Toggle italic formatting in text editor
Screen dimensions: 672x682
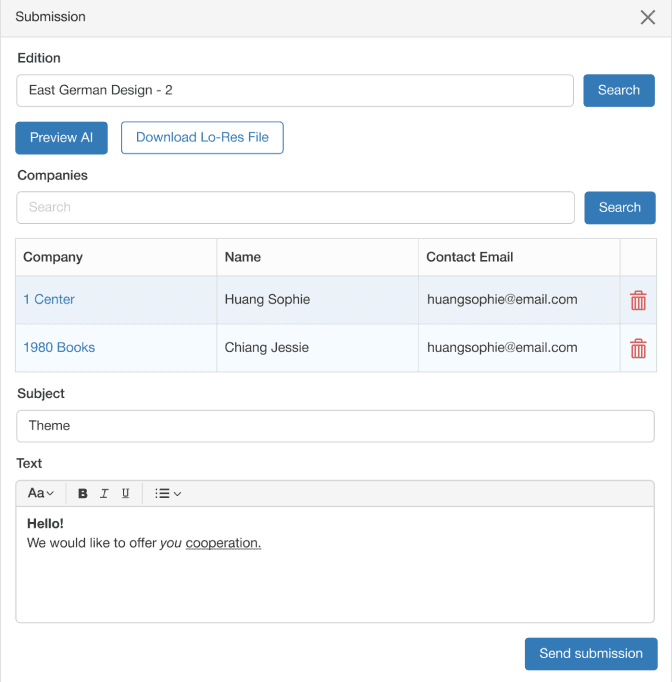pos(104,493)
